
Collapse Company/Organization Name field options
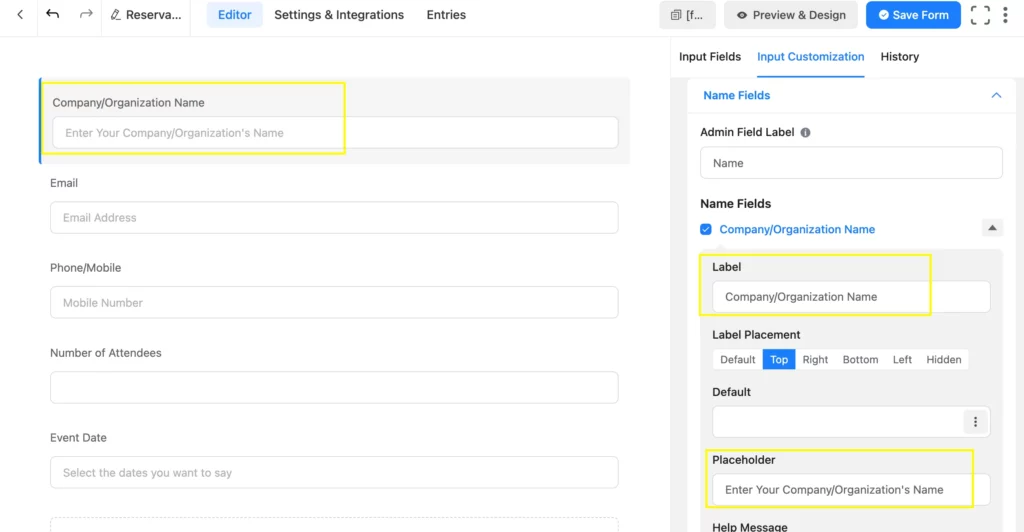click(992, 228)
